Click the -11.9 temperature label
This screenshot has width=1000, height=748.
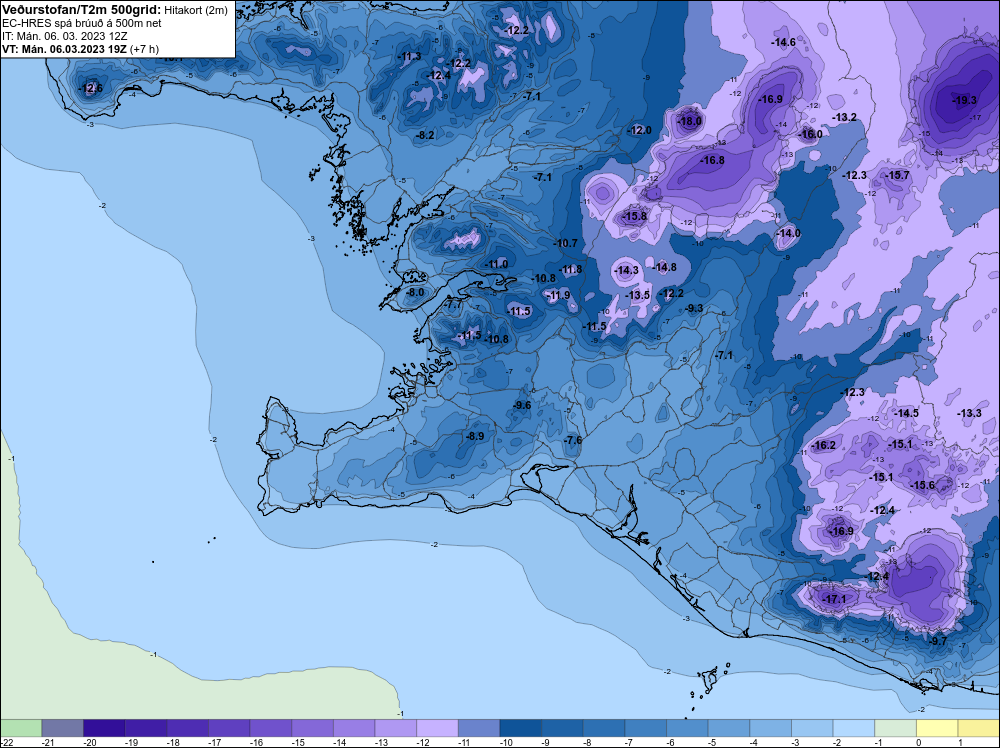559,295
